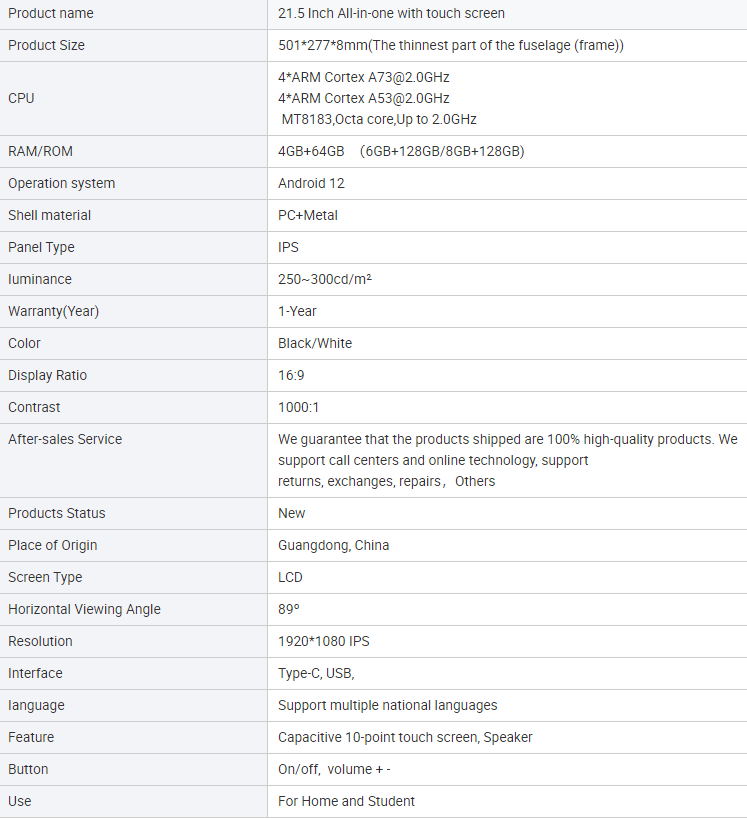Click the Type-C, USB interface value
The image size is (747, 818).
316,673
